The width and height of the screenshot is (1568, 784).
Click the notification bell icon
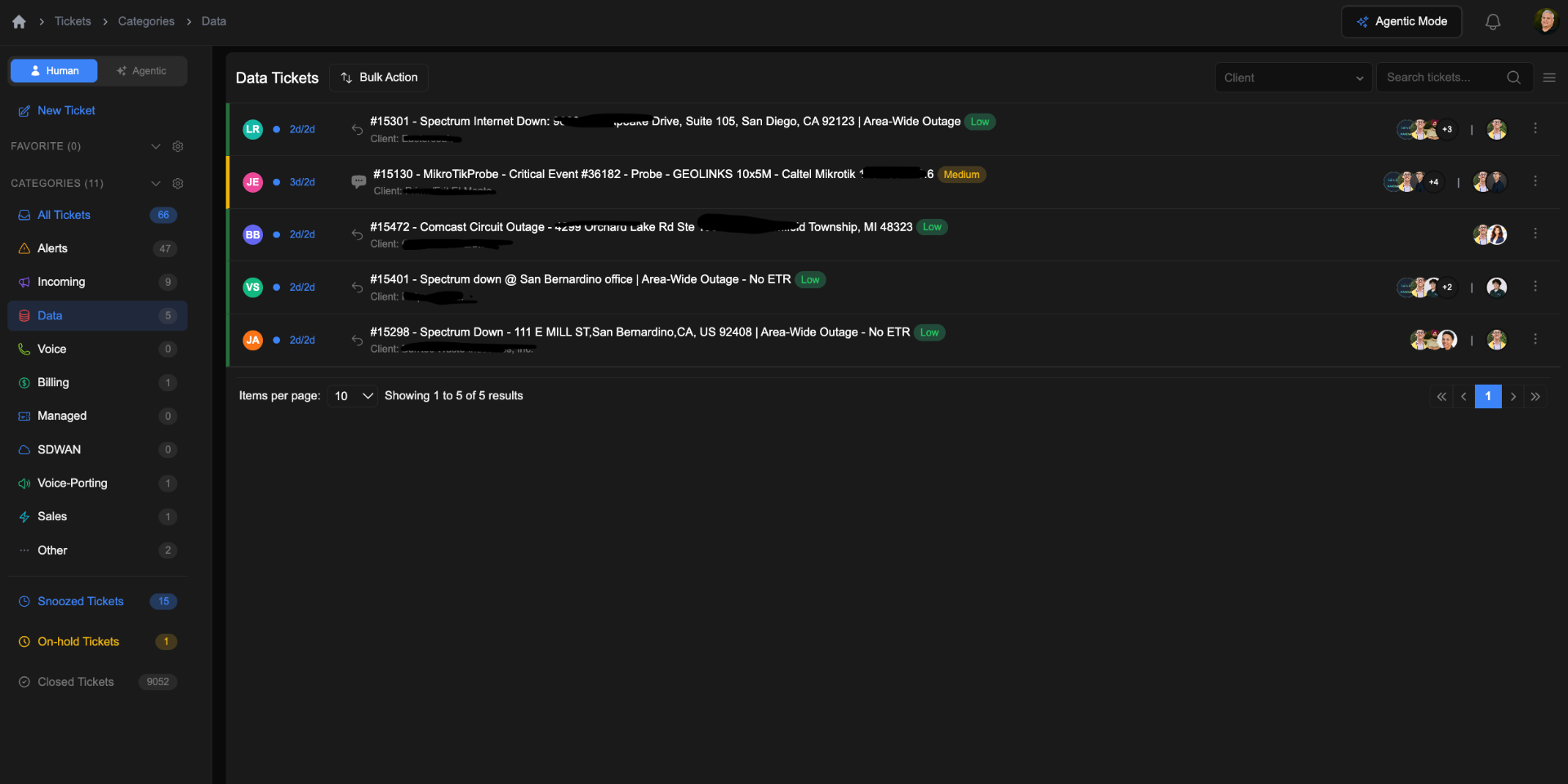[x=1492, y=22]
